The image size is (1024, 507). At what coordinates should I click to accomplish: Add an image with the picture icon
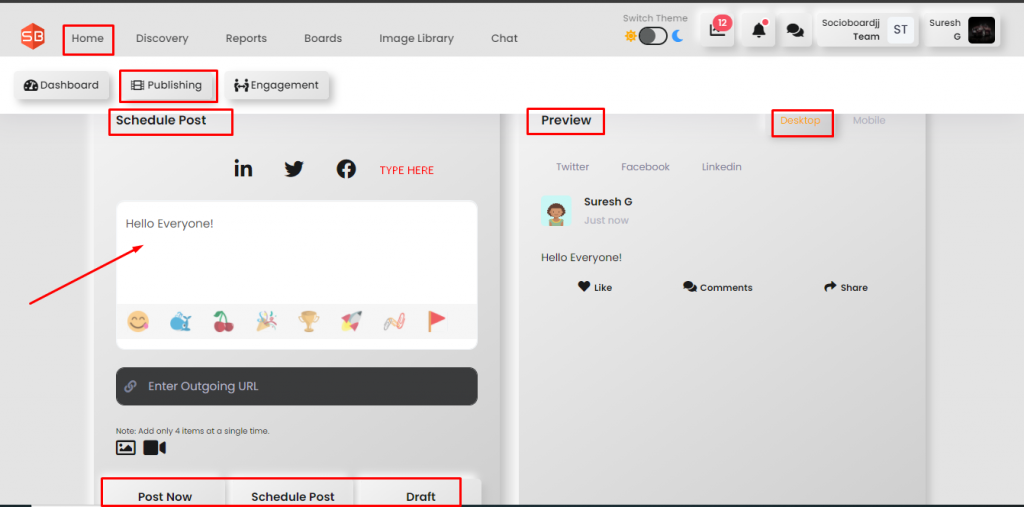pos(125,448)
